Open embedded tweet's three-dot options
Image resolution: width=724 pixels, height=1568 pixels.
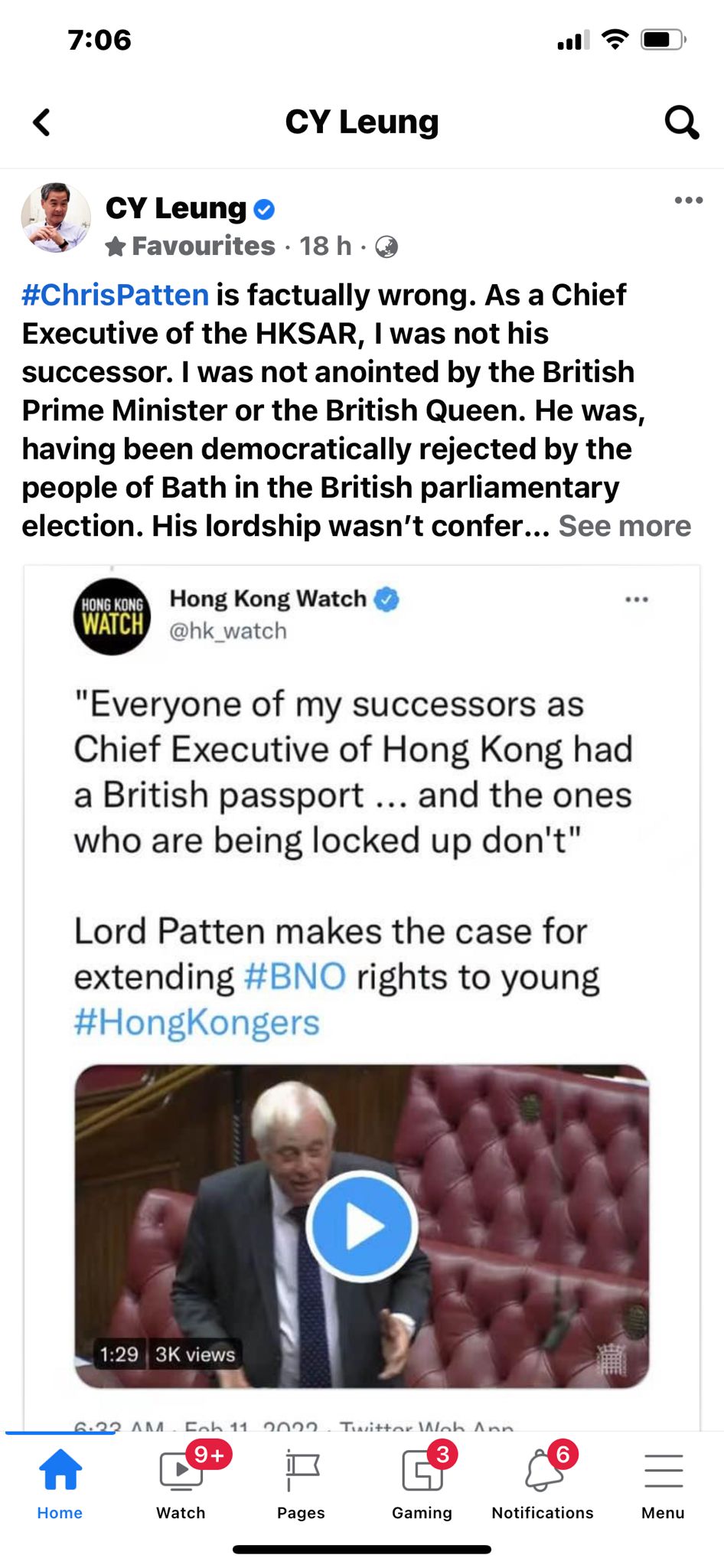[636, 599]
